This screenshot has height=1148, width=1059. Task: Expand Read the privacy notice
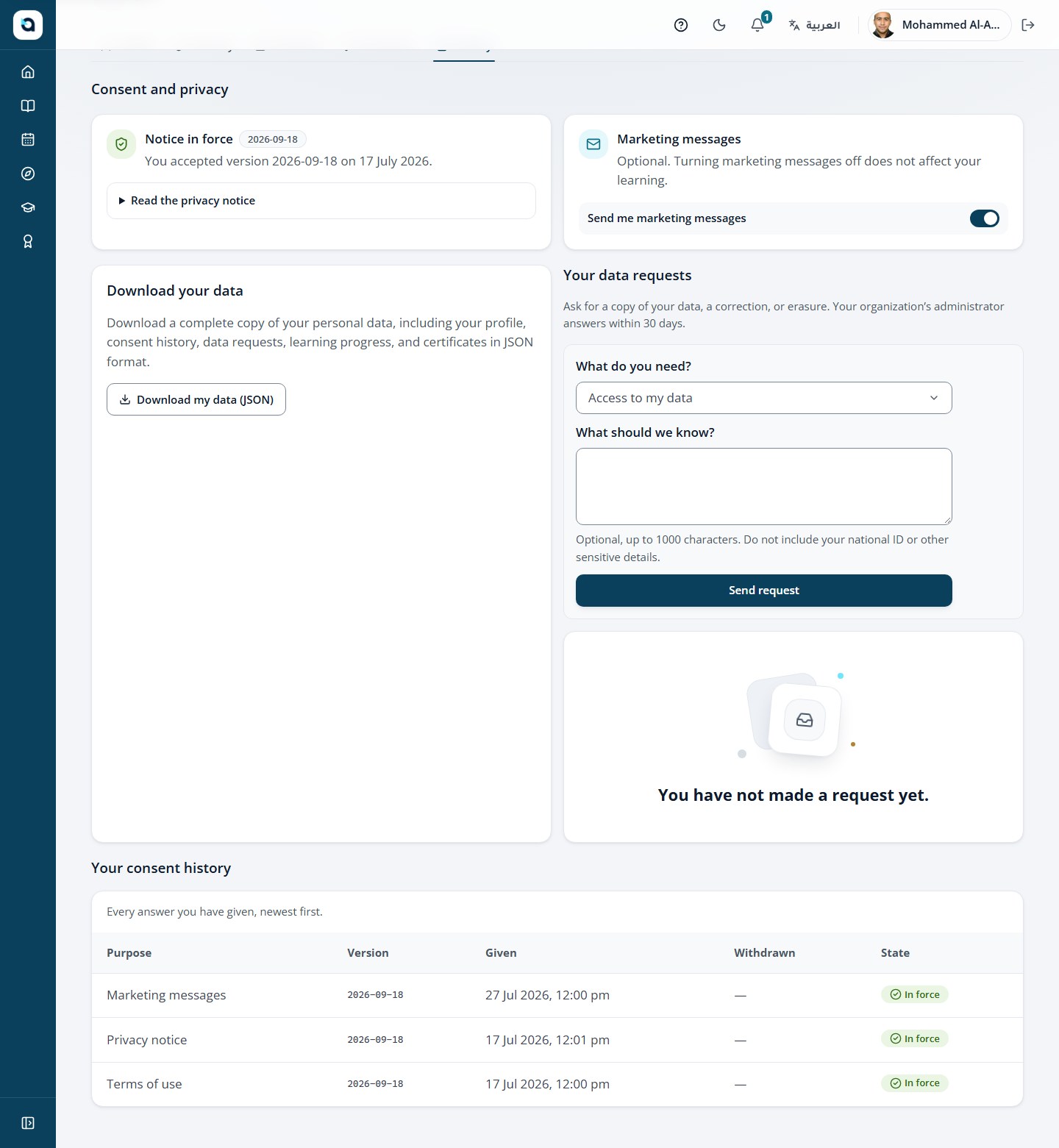321,201
